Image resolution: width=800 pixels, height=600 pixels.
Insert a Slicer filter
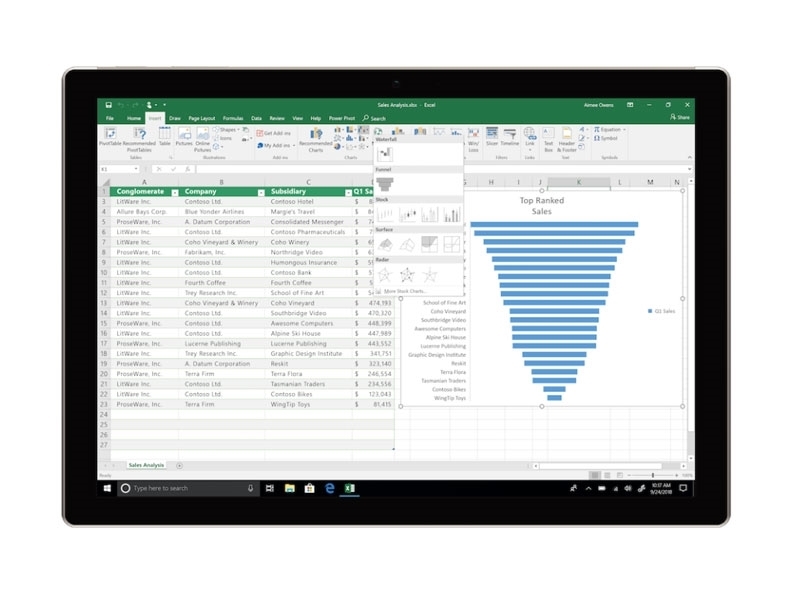pos(492,137)
